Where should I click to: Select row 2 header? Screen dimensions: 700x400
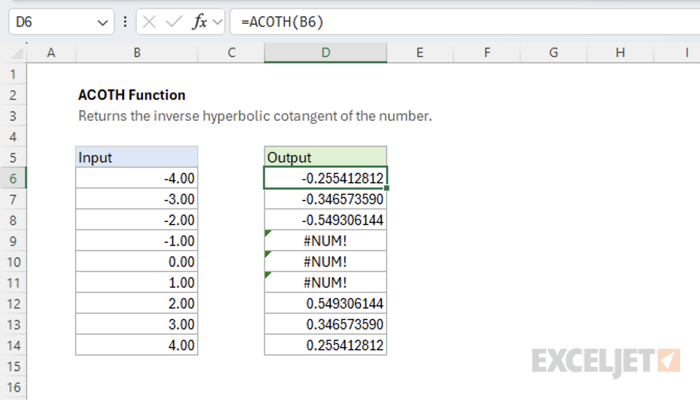[13, 95]
